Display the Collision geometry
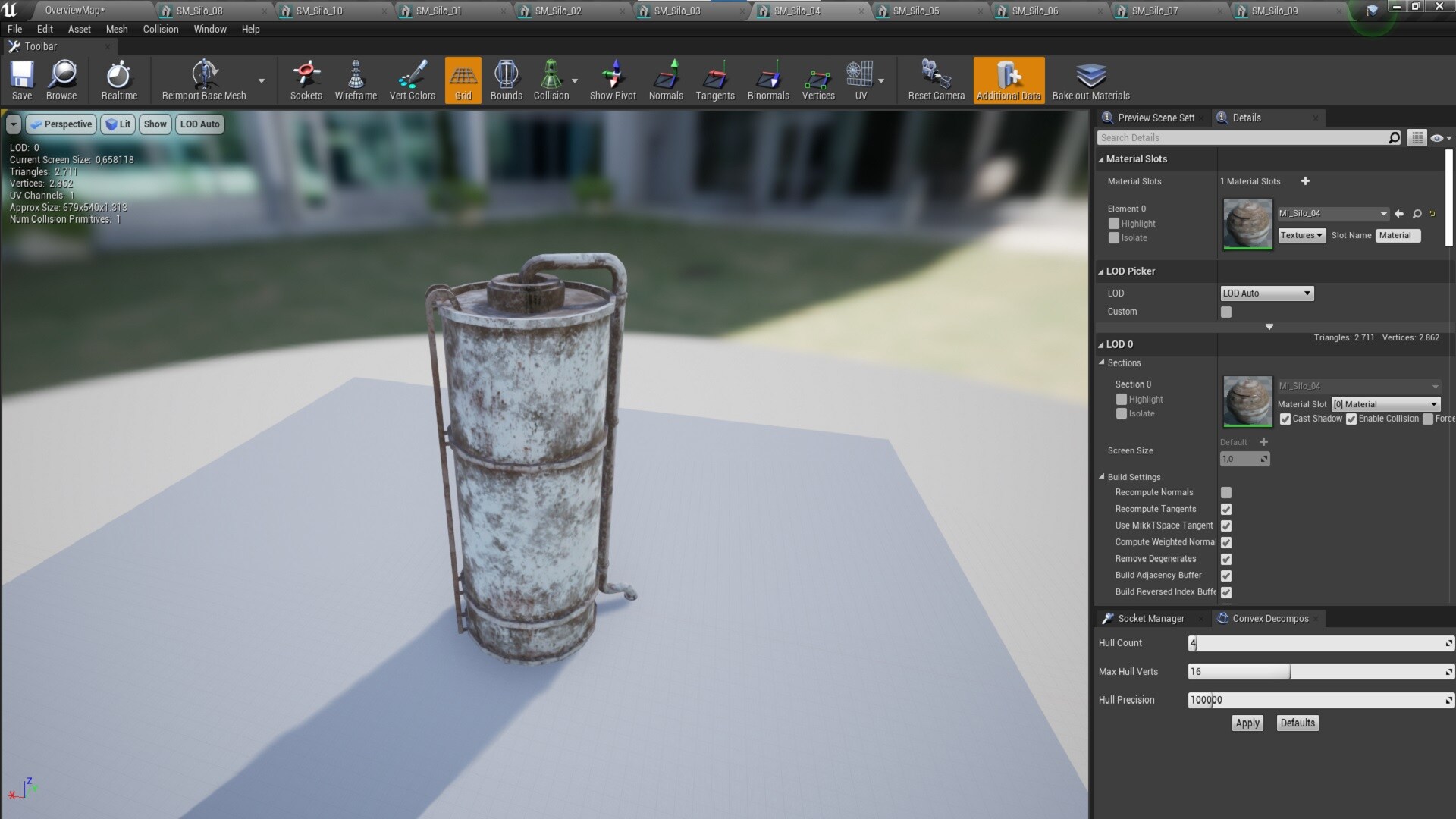Image resolution: width=1456 pixels, height=819 pixels. click(551, 80)
